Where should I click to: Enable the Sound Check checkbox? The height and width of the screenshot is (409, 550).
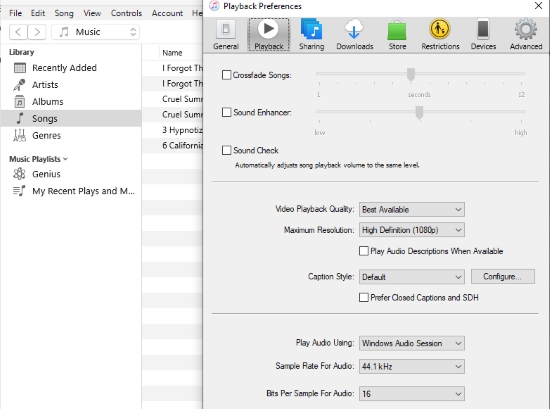(x=227, y=150)
